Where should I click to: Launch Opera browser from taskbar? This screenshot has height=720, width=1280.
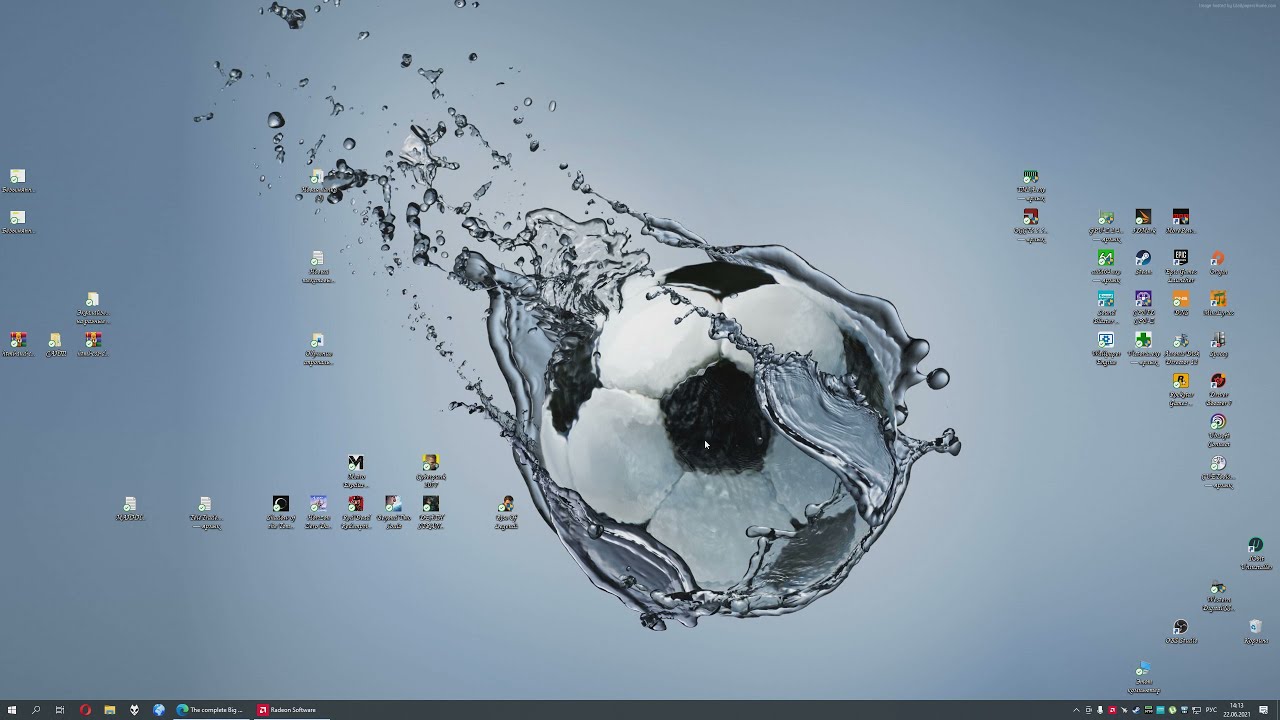click(85, 710)
